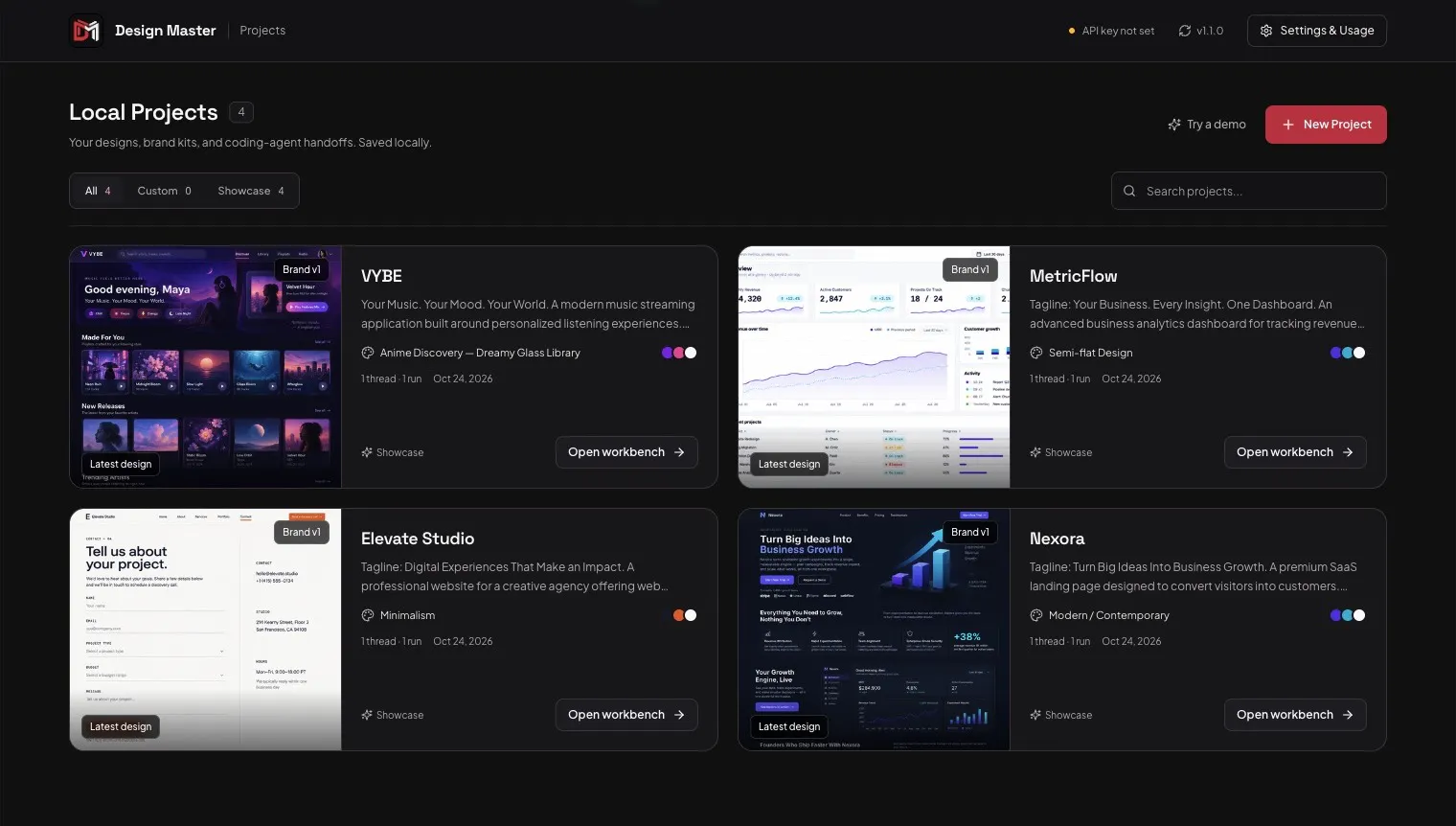
Task: Click the palette icon beside Anime Discovery style
Action: coord(367,353)
